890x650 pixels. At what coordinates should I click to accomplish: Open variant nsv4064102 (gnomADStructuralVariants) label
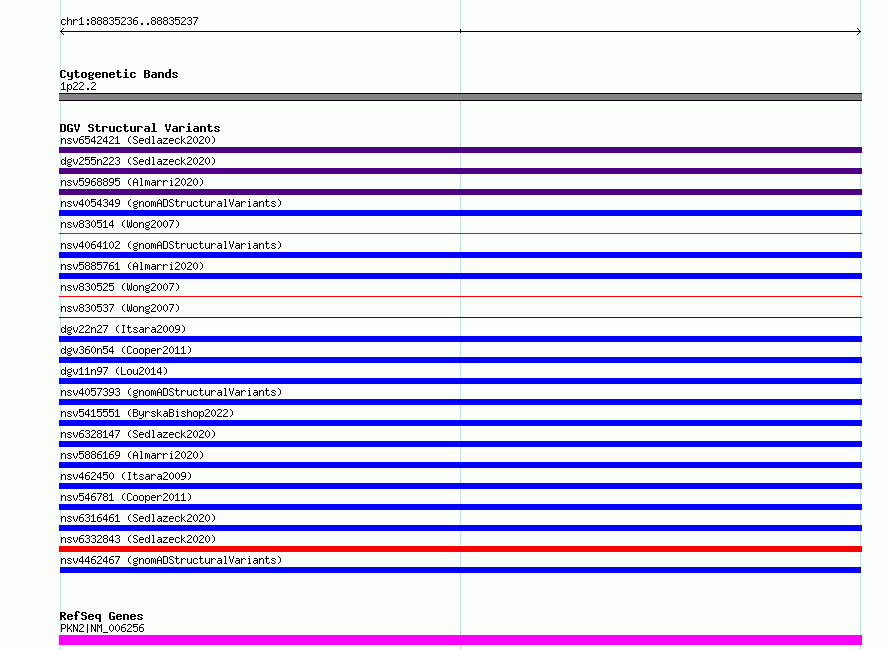coord(171,245)
